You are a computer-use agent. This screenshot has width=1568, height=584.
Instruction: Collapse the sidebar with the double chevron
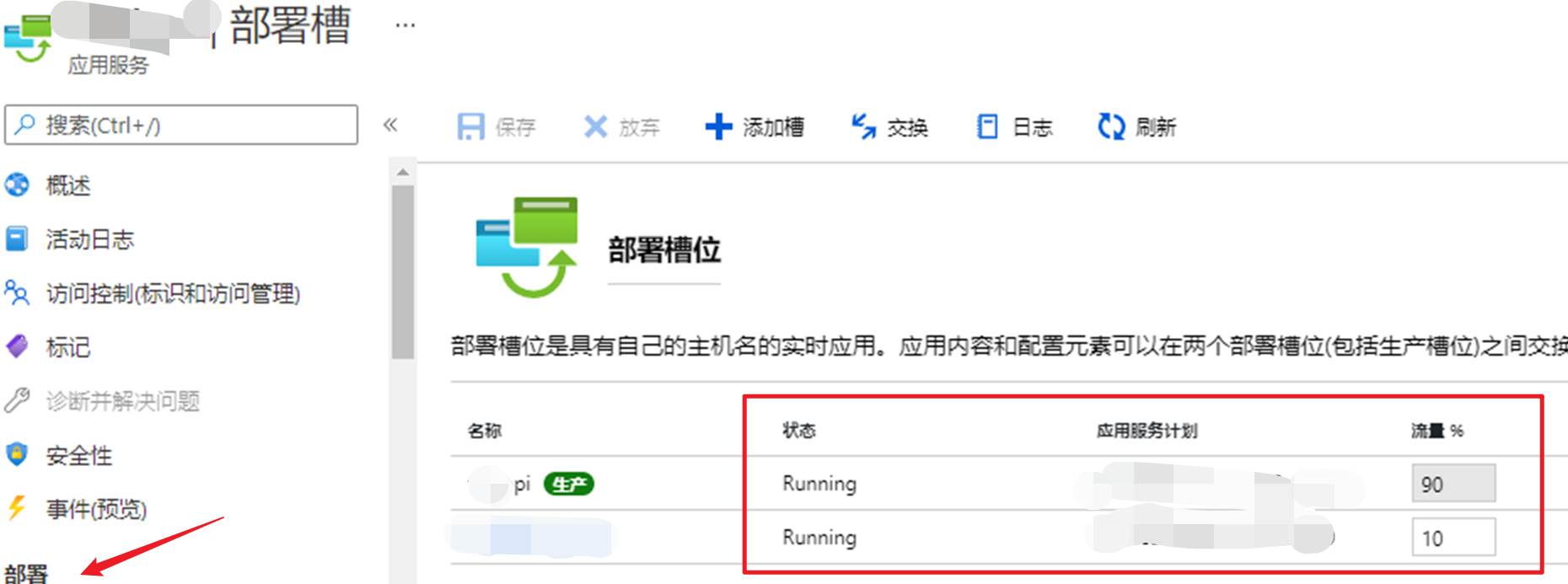390,126
